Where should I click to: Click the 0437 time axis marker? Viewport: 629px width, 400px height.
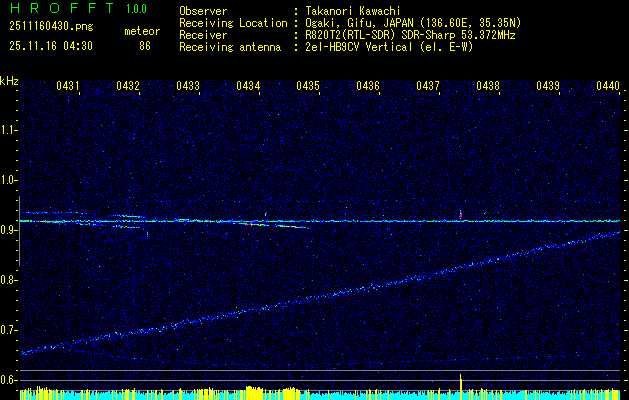click(x=428, y=85)
